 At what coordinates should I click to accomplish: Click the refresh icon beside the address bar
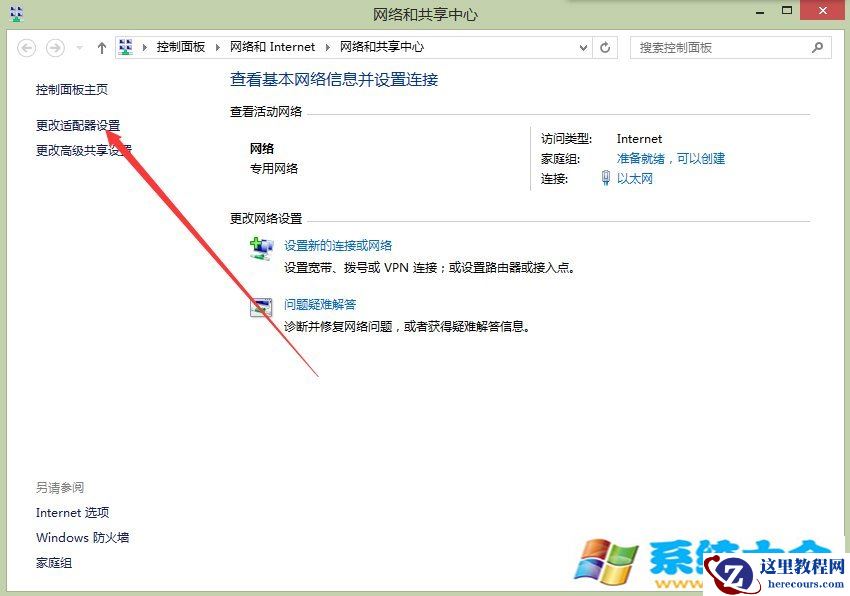(606, 47)
